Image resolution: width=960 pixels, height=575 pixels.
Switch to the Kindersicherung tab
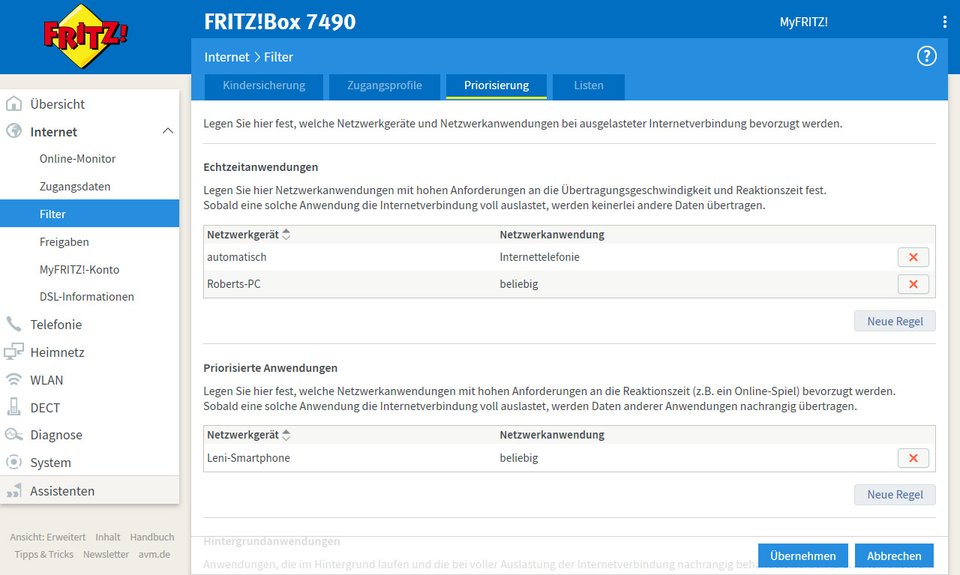click(264, 86)
